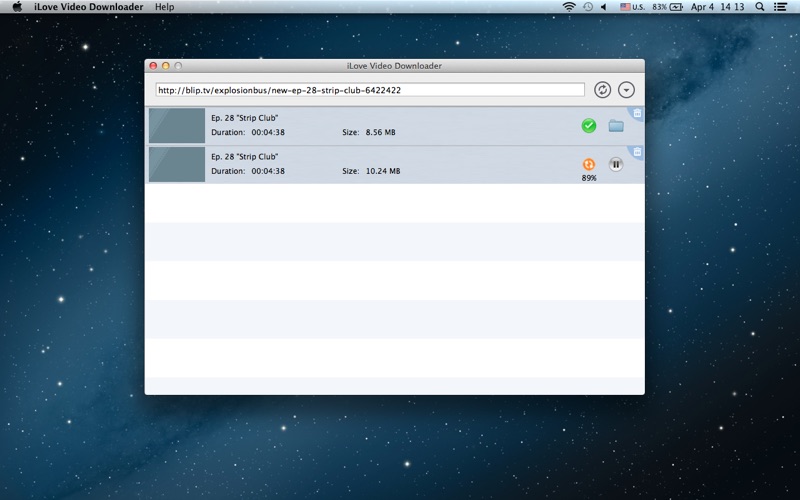Close the iLove Video Downloader window
This screenshot has width=800, height=500.
coord(153,66)
